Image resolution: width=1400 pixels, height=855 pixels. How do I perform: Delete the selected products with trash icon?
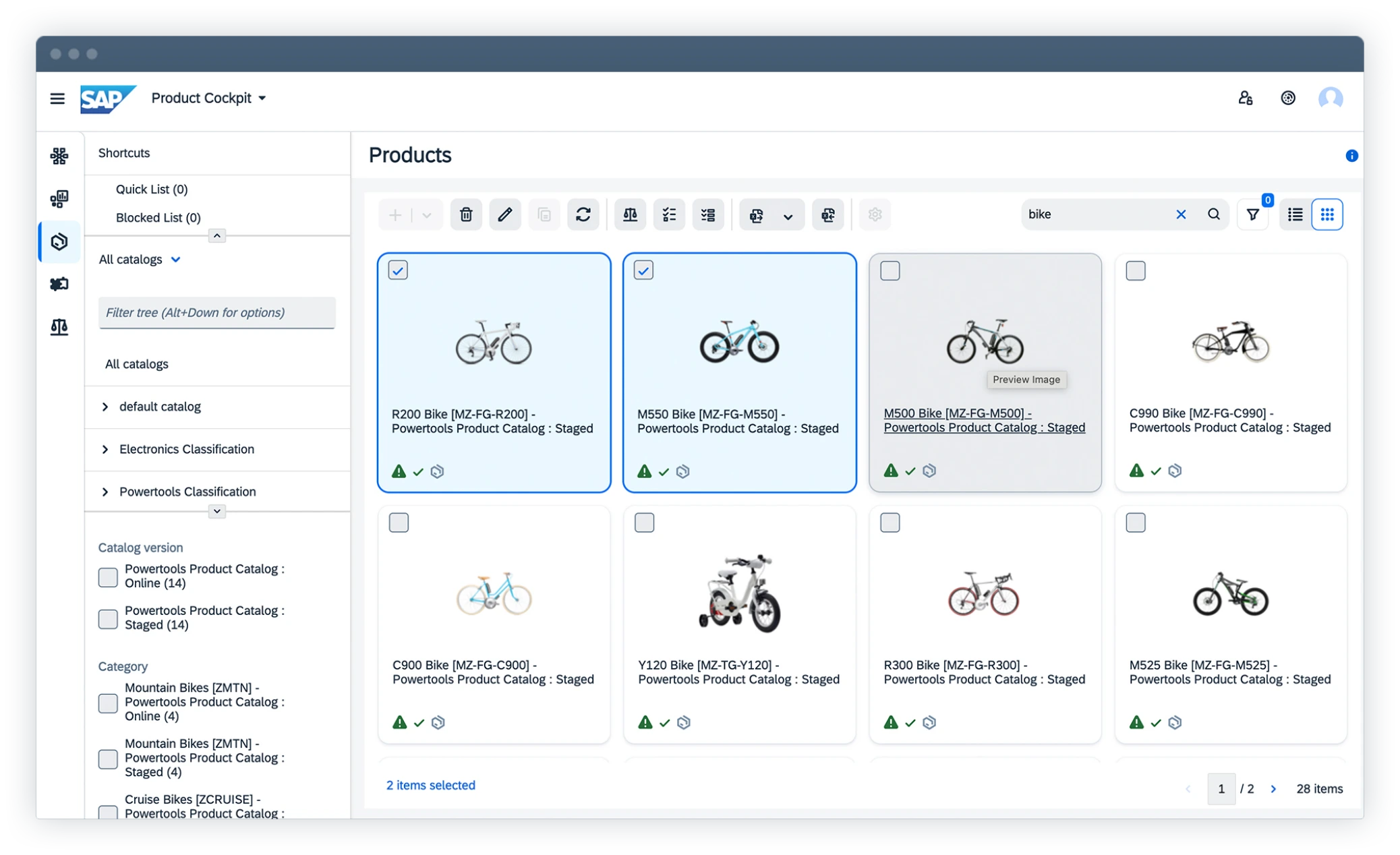pyautogui.click(x=466, y=214)
